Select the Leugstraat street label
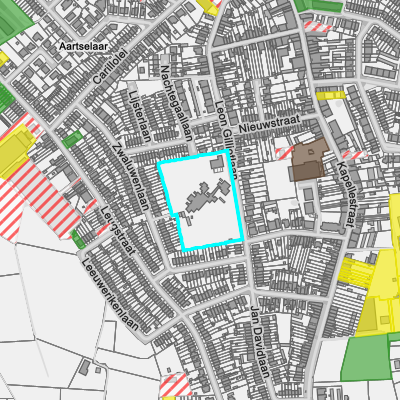The height and width of the screenshot is (400, 400). point(118,231)
